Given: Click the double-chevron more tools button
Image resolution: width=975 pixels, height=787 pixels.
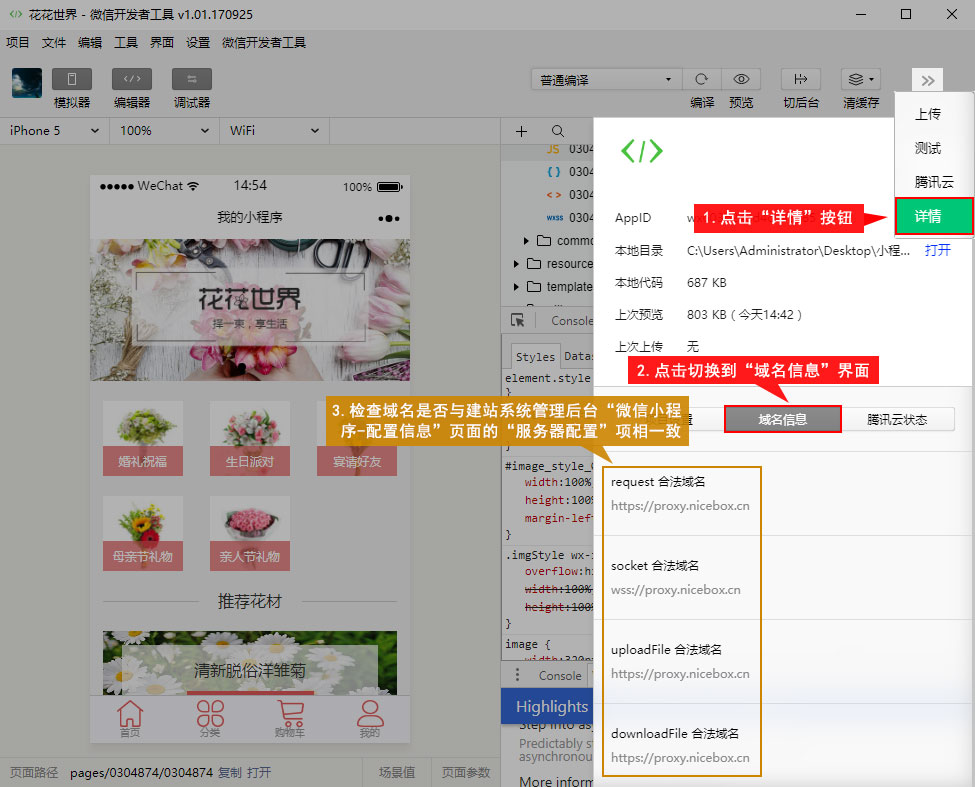Looking at the screenshot, I should (927, 81).
